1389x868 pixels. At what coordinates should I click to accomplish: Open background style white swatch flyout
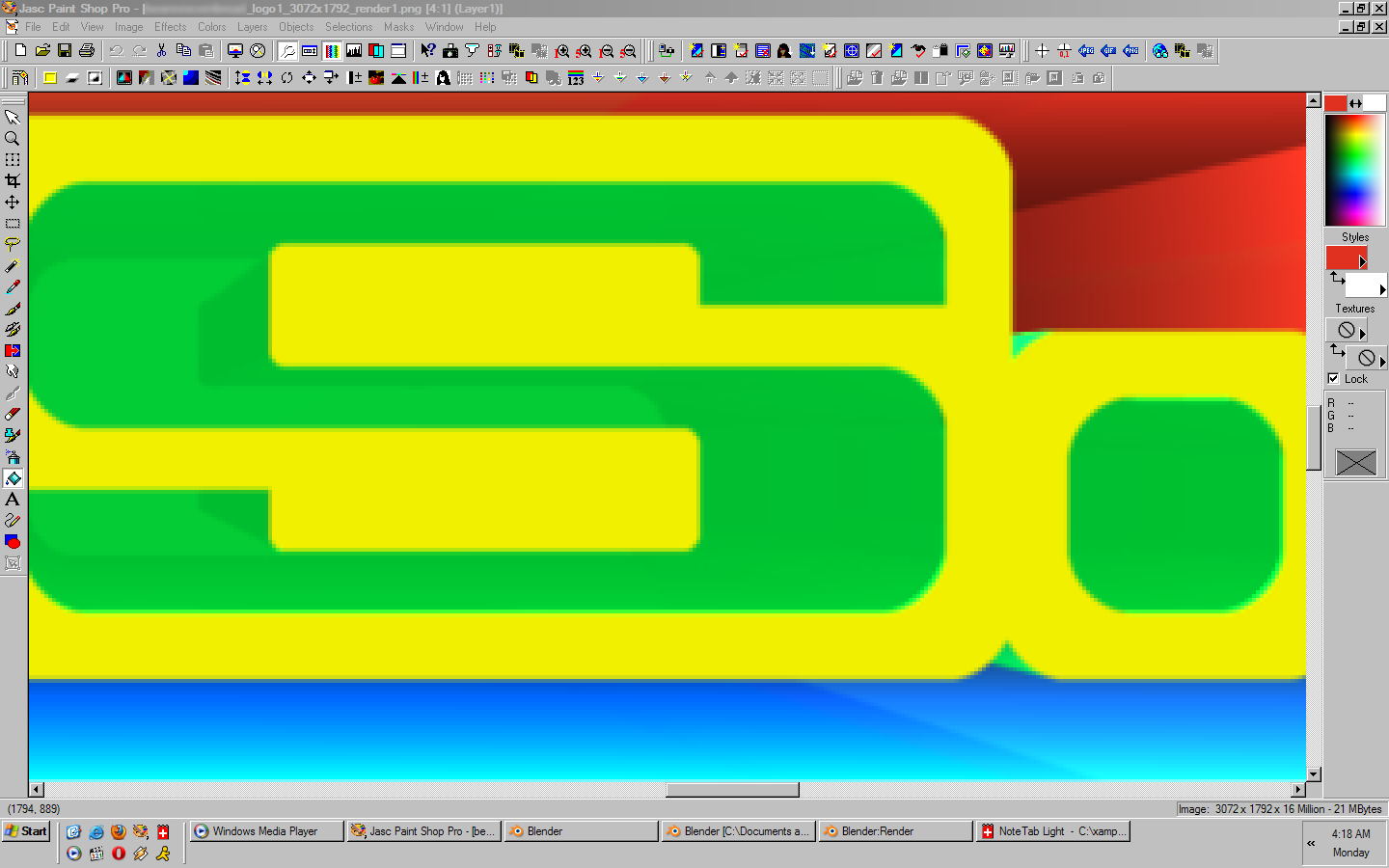click(x=1382, y=289)
